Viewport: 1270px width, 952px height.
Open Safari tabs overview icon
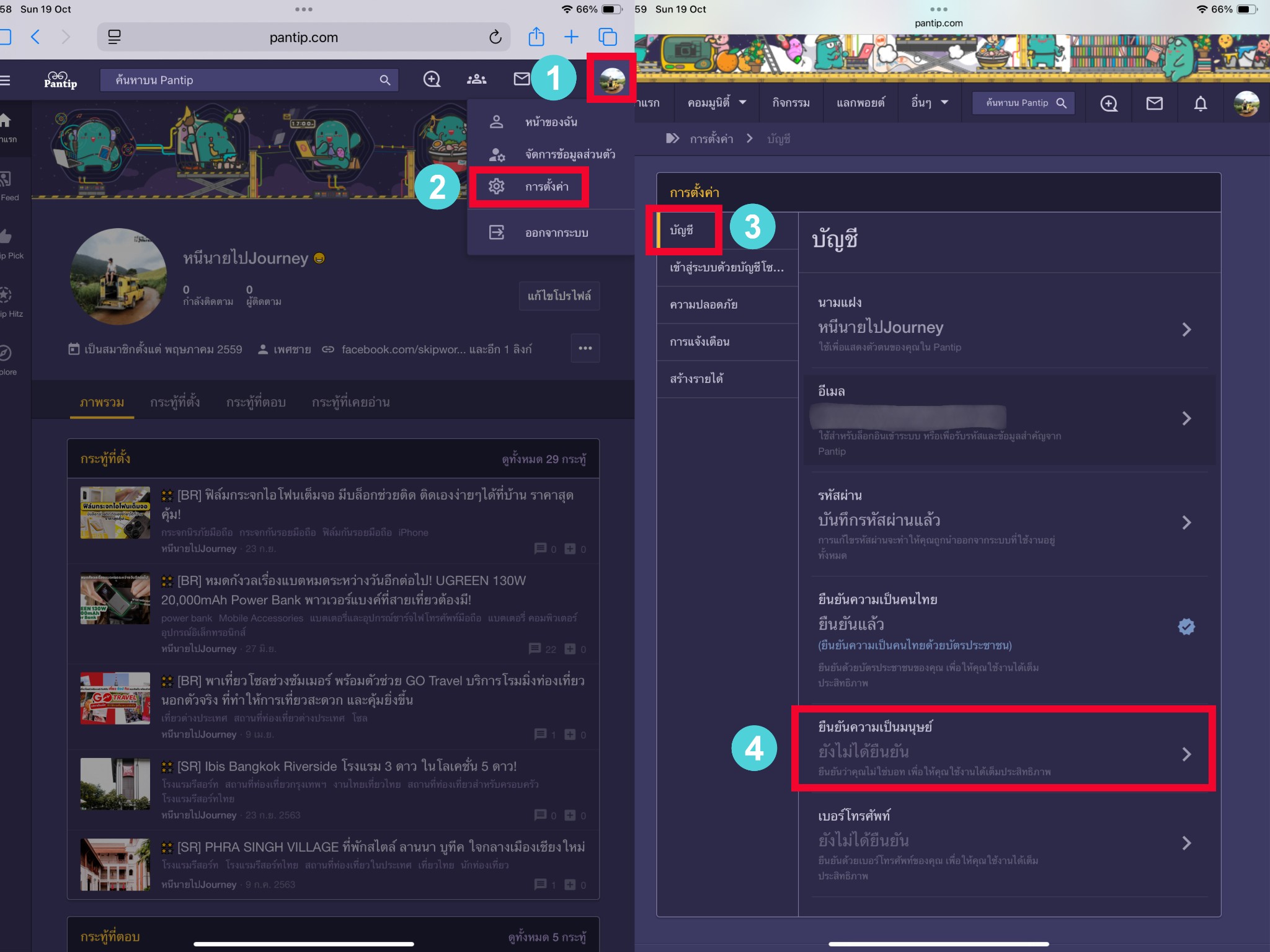tap(608, 37)
